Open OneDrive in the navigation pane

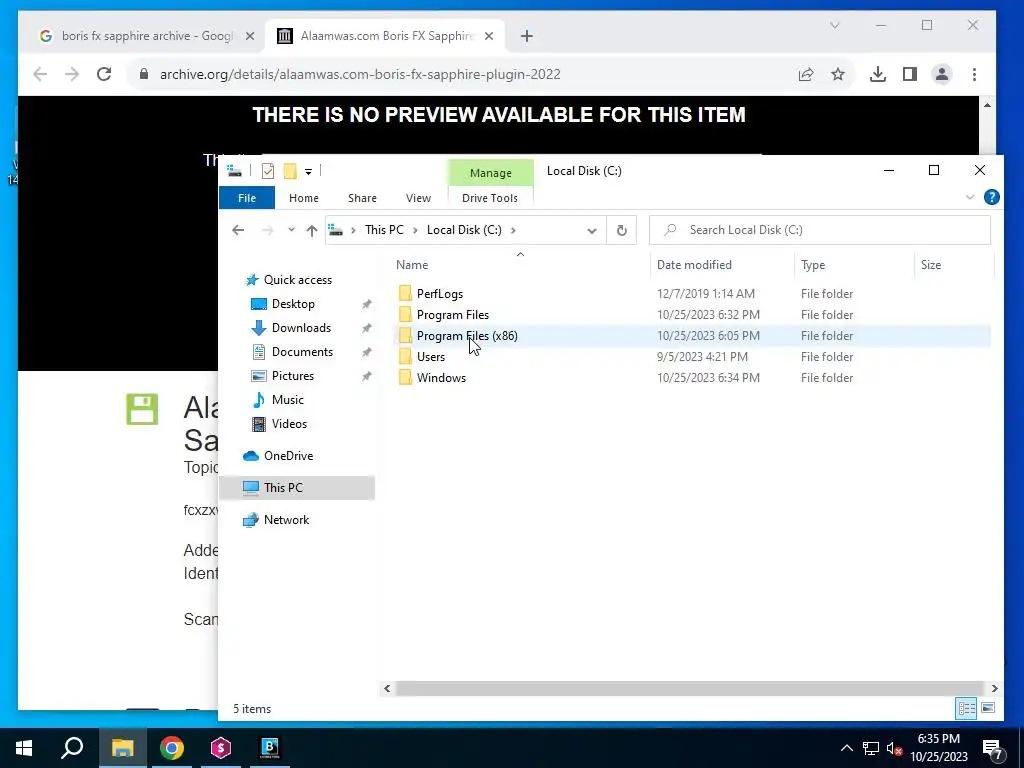click(288, 456)
